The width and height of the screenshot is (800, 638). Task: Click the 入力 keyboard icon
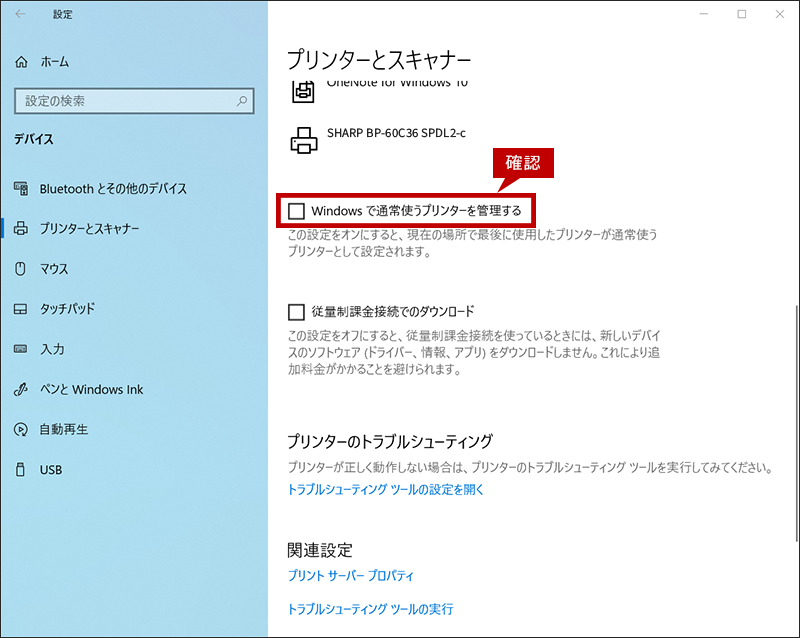[22, 349]
